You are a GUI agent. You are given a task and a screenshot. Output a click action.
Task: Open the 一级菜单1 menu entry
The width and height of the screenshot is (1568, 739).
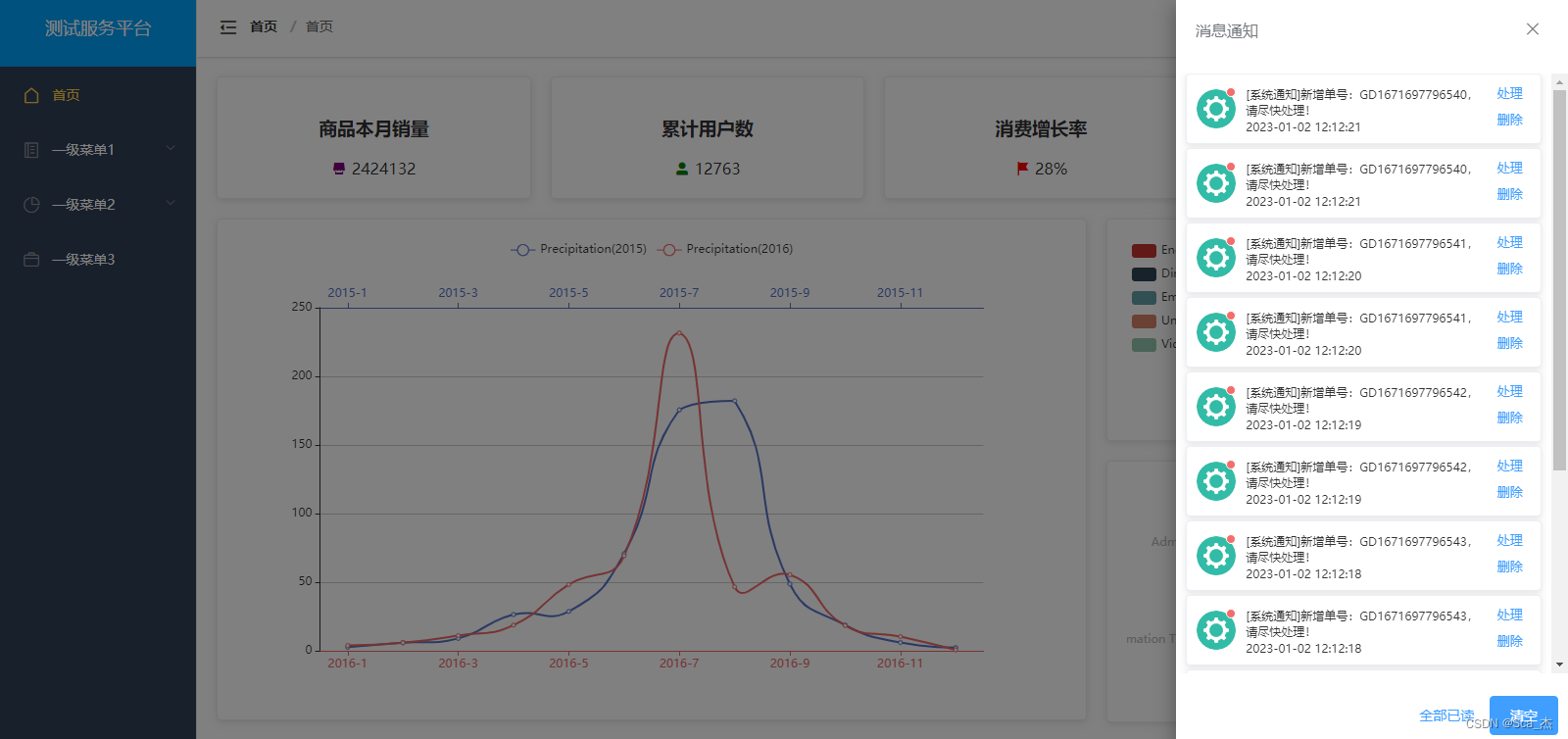coord(98,150)
